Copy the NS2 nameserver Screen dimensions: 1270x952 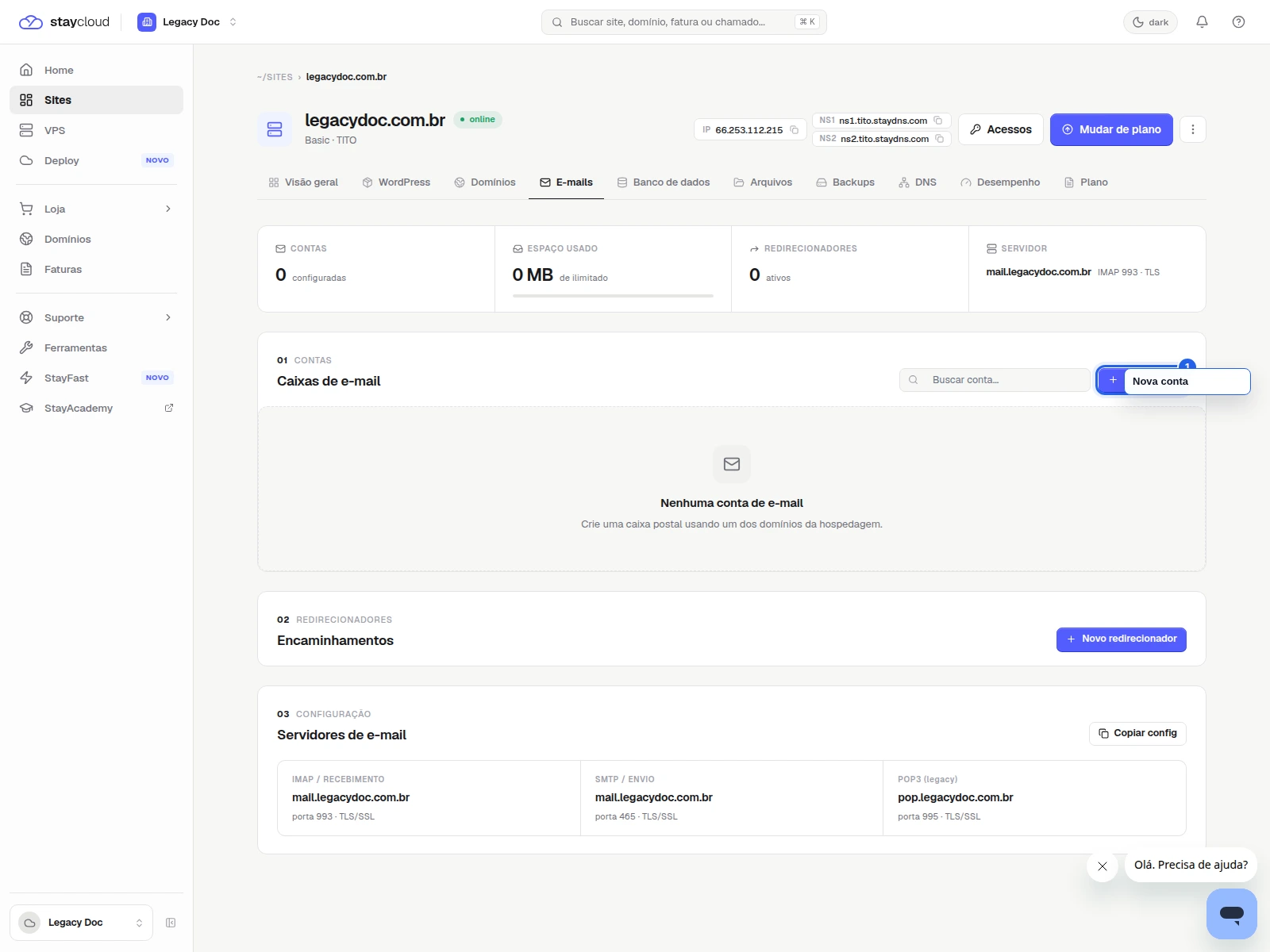939,139
